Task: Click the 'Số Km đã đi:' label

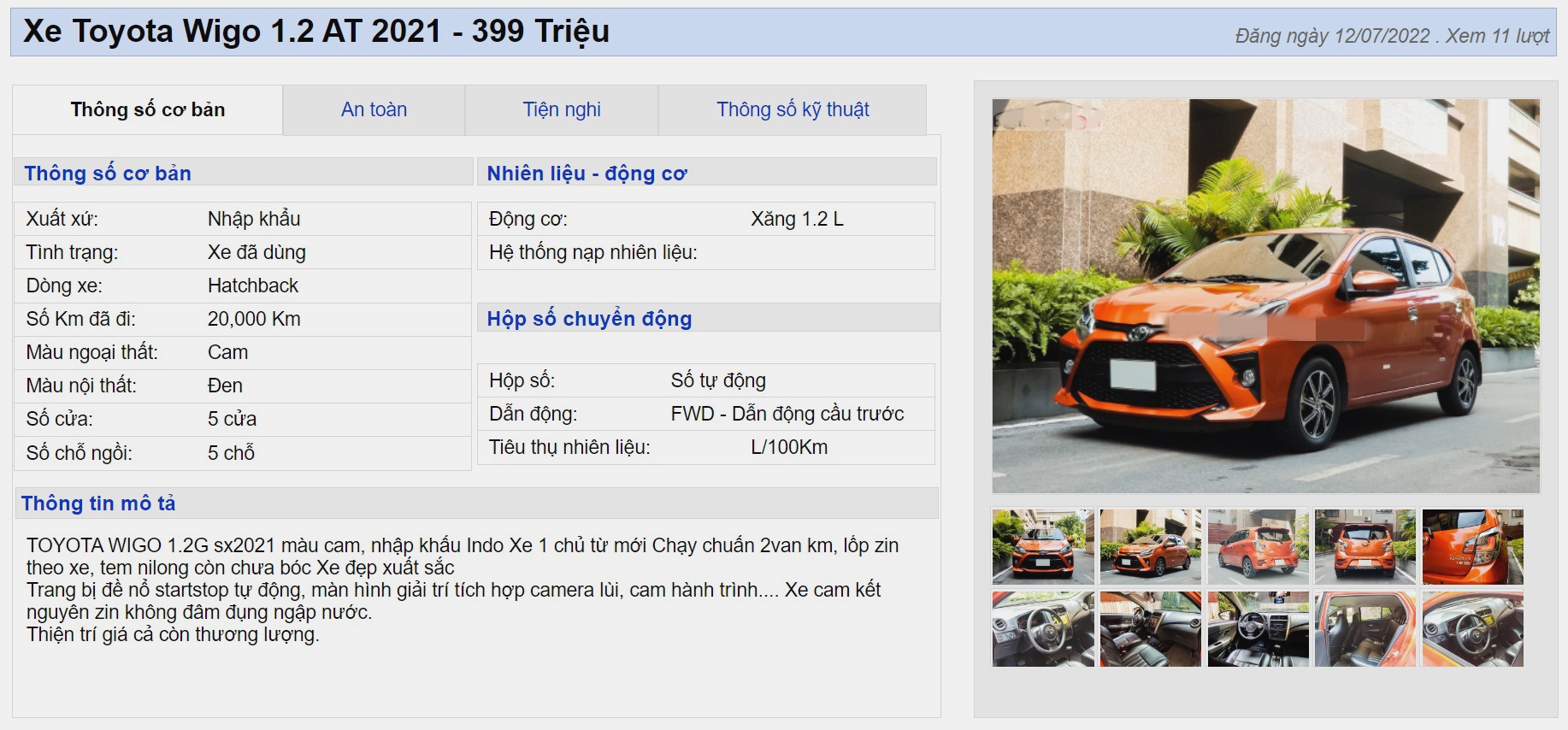Action: point(80,319)
